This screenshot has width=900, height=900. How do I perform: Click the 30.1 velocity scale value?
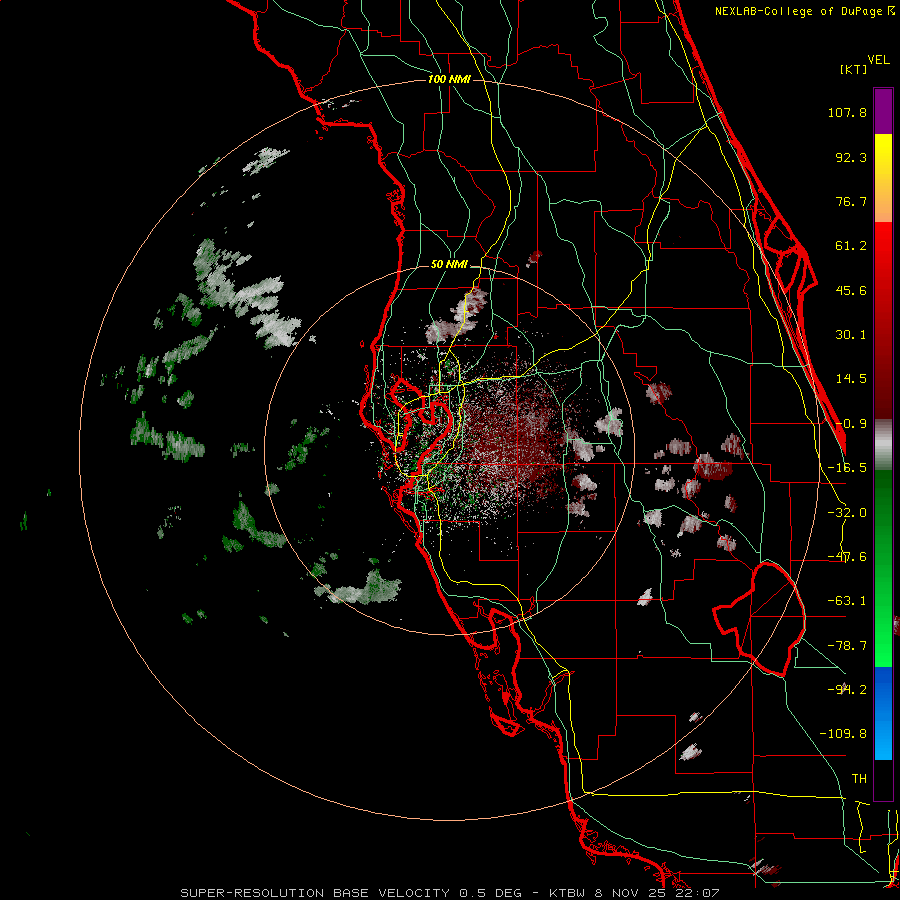(851, 335)
